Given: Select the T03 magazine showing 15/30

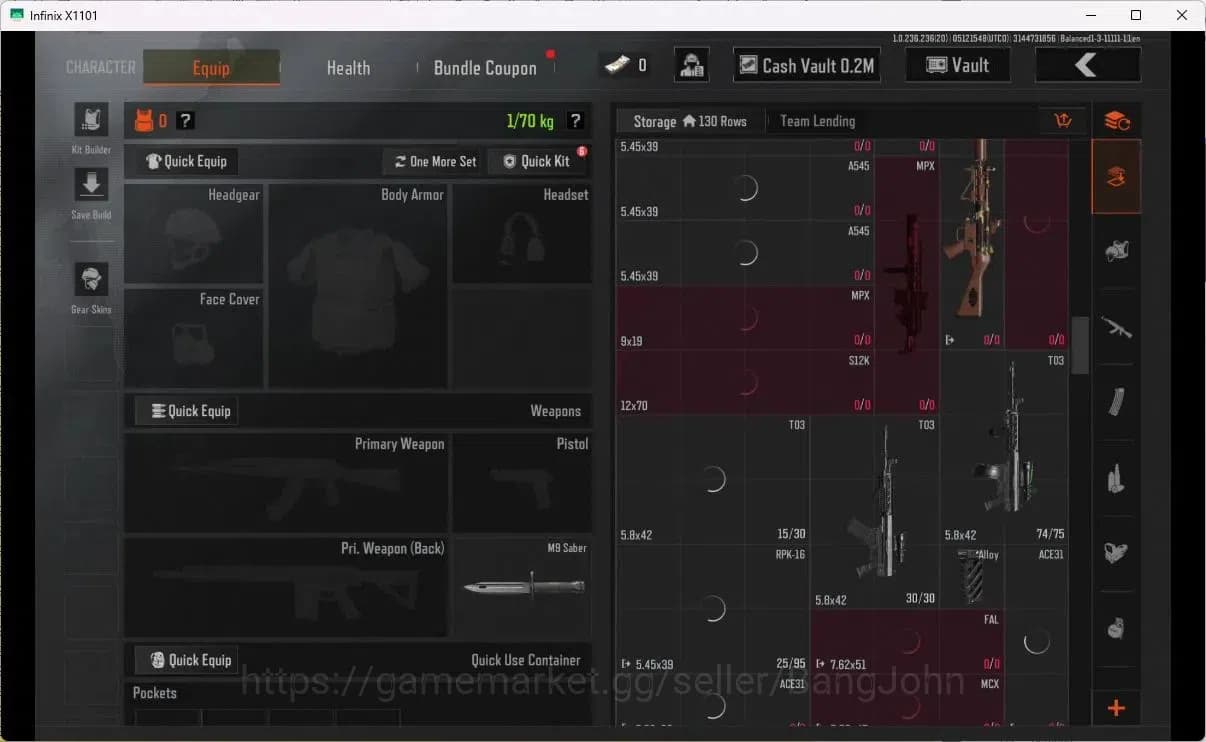Looking at the screenshot, I should (712, 480).
